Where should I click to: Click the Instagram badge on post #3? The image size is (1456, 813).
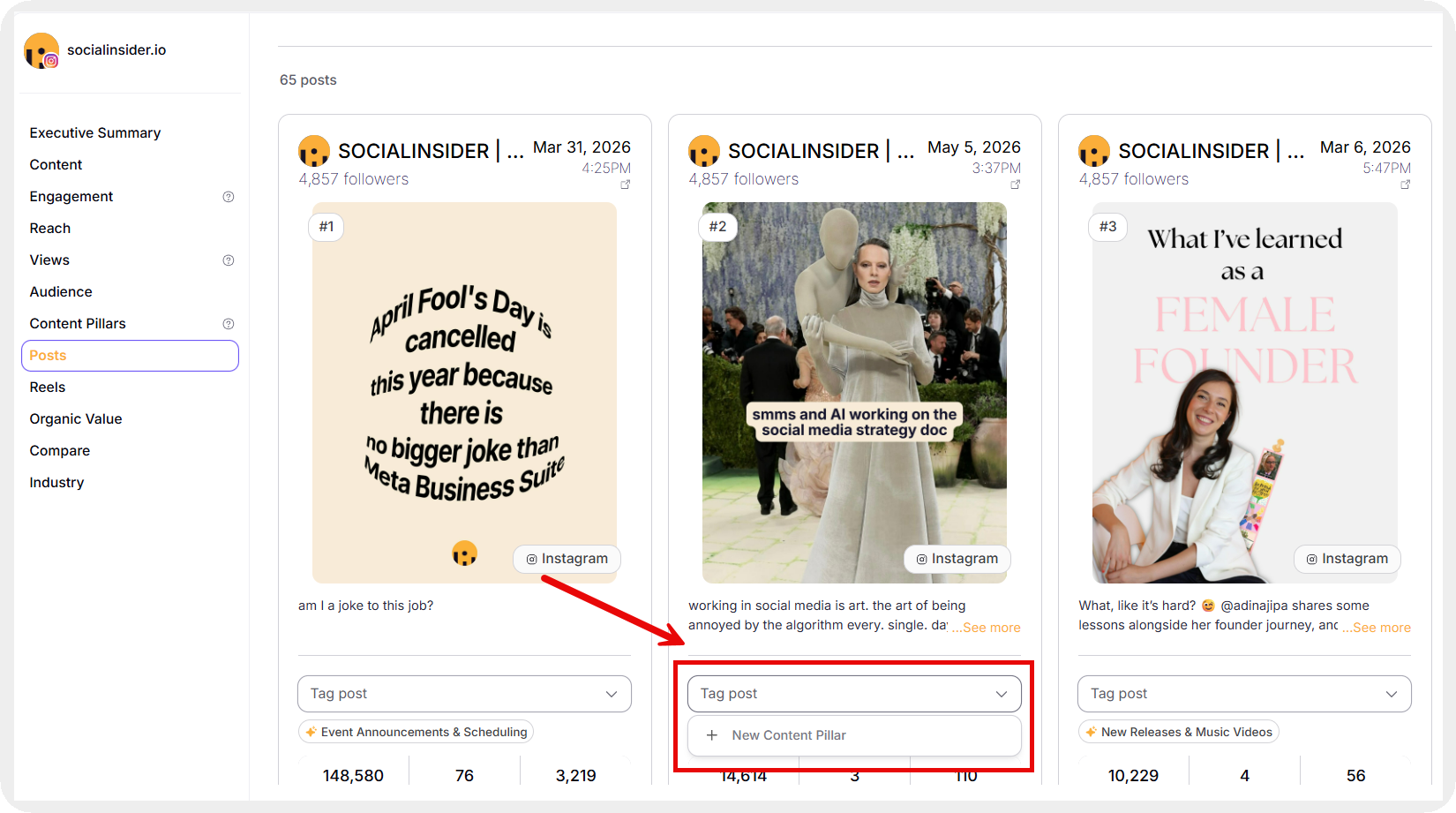click(1347, 559)
